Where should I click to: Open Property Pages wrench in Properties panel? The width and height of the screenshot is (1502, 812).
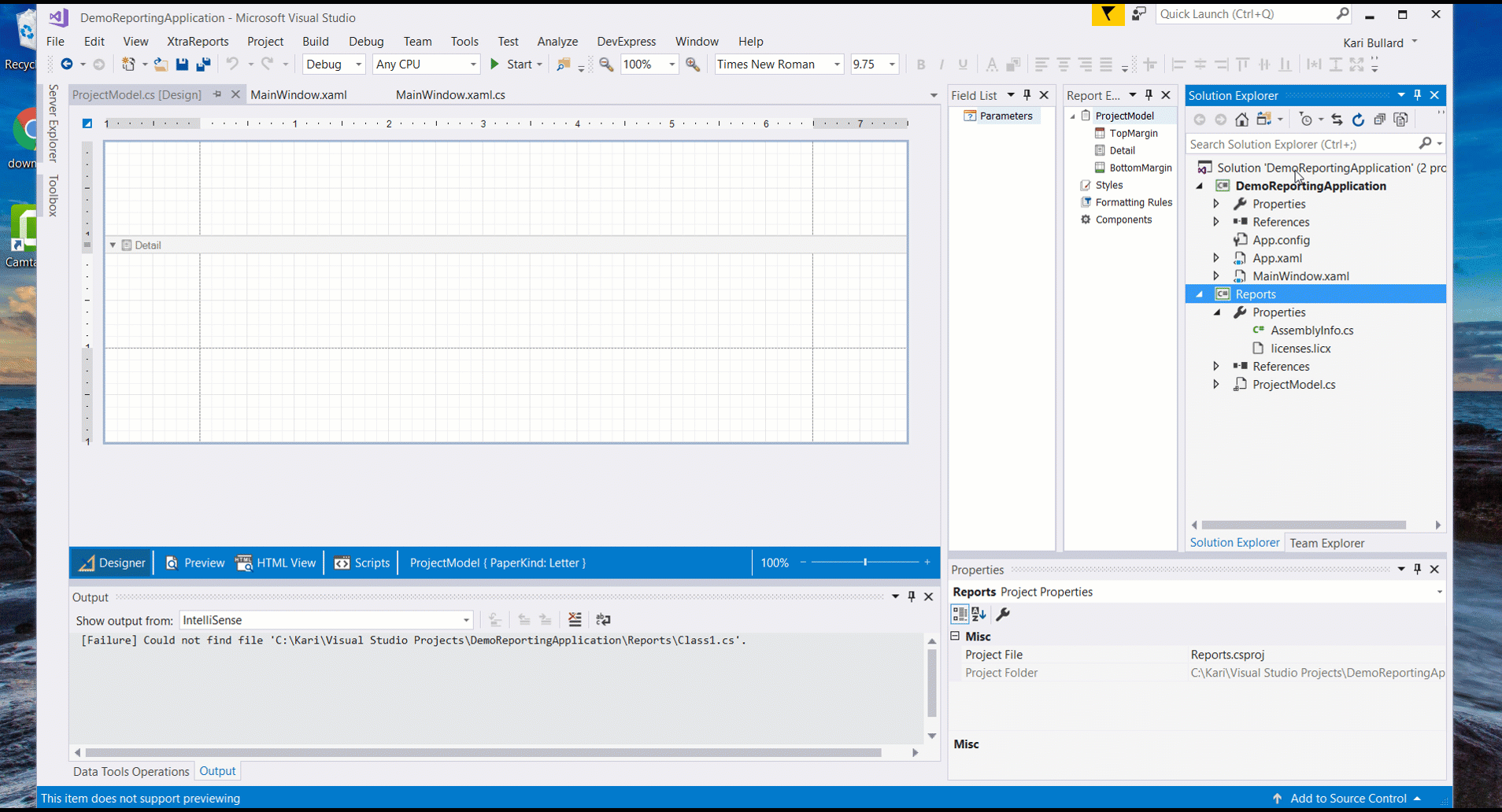[1003, 615]
